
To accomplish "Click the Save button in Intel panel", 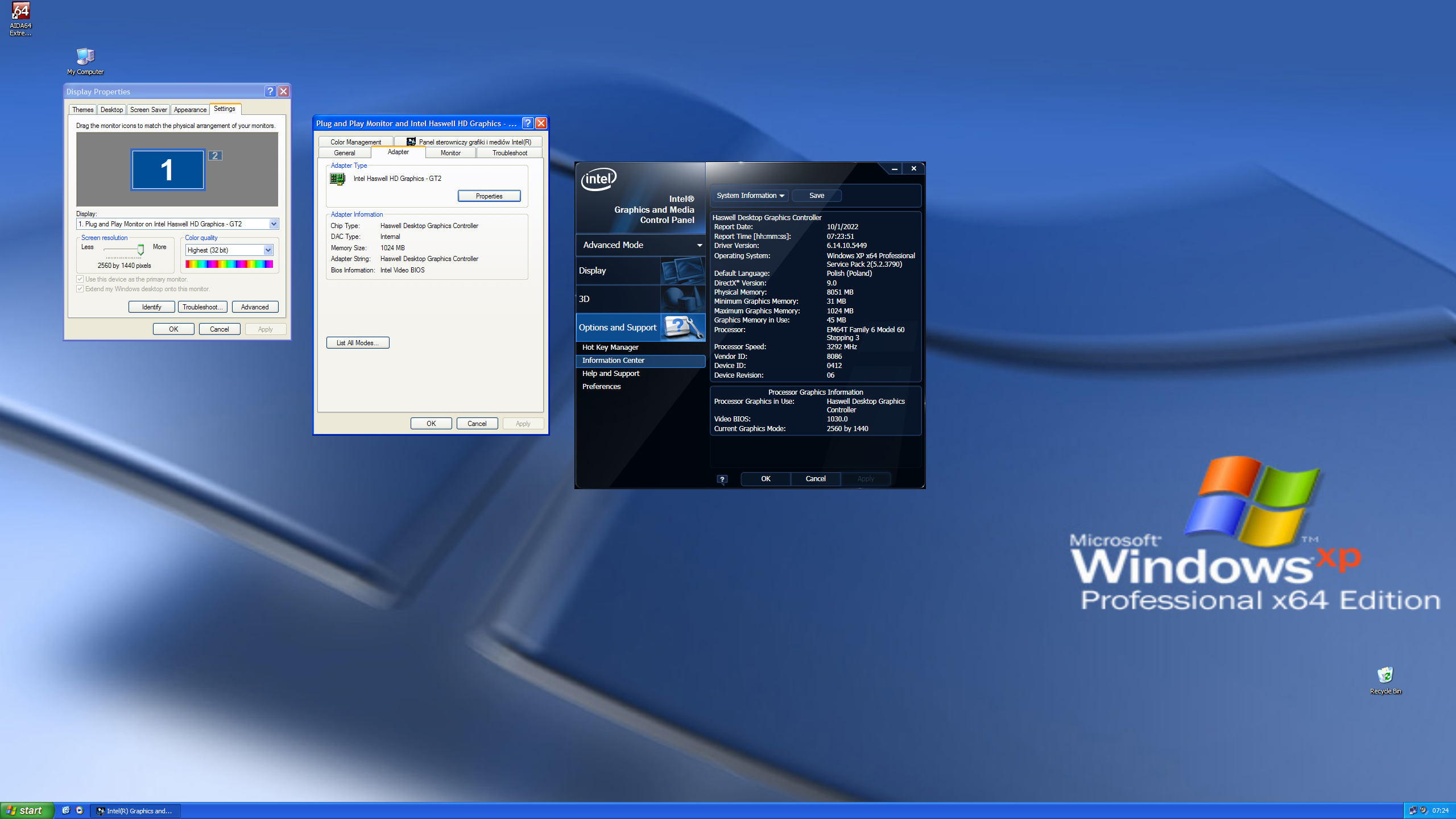I will 817,196.
